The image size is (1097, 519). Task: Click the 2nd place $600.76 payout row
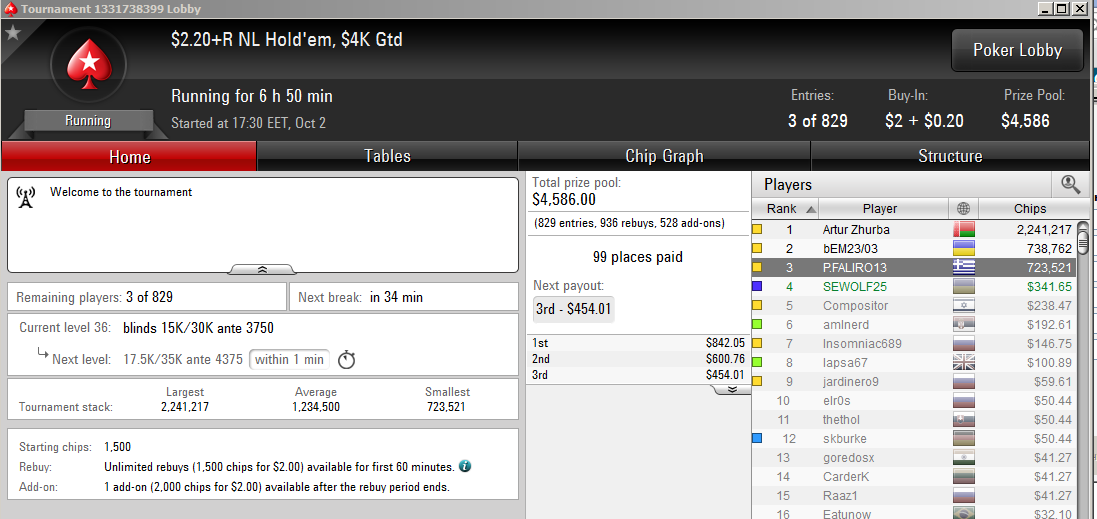point(638,358)
